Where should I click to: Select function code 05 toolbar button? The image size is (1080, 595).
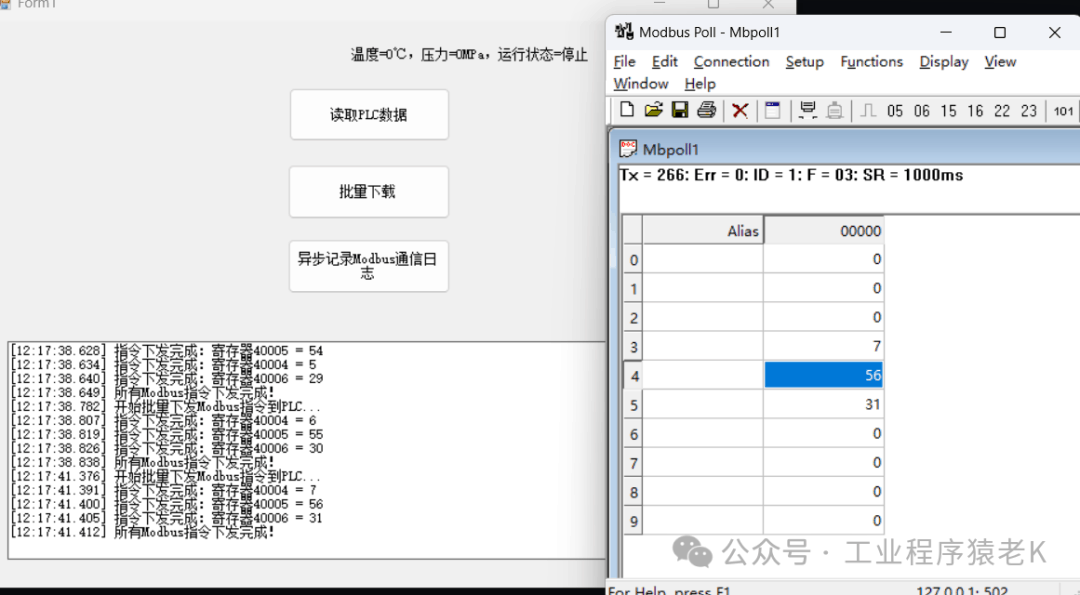894,111
